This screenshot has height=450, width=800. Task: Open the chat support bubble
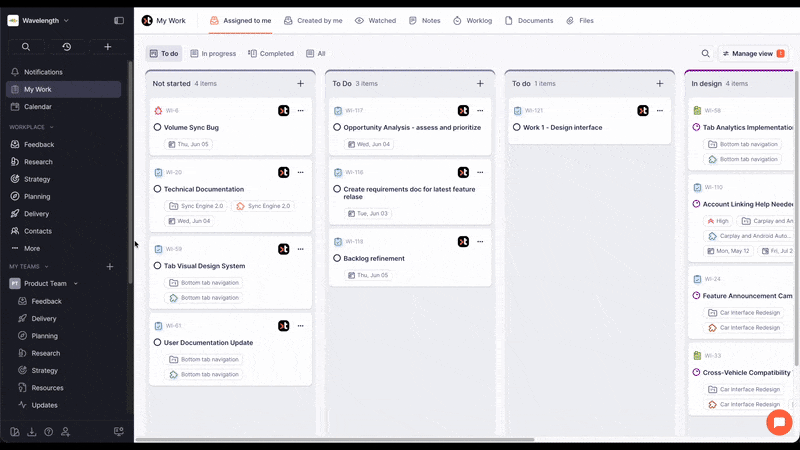[x=779, y=422]
